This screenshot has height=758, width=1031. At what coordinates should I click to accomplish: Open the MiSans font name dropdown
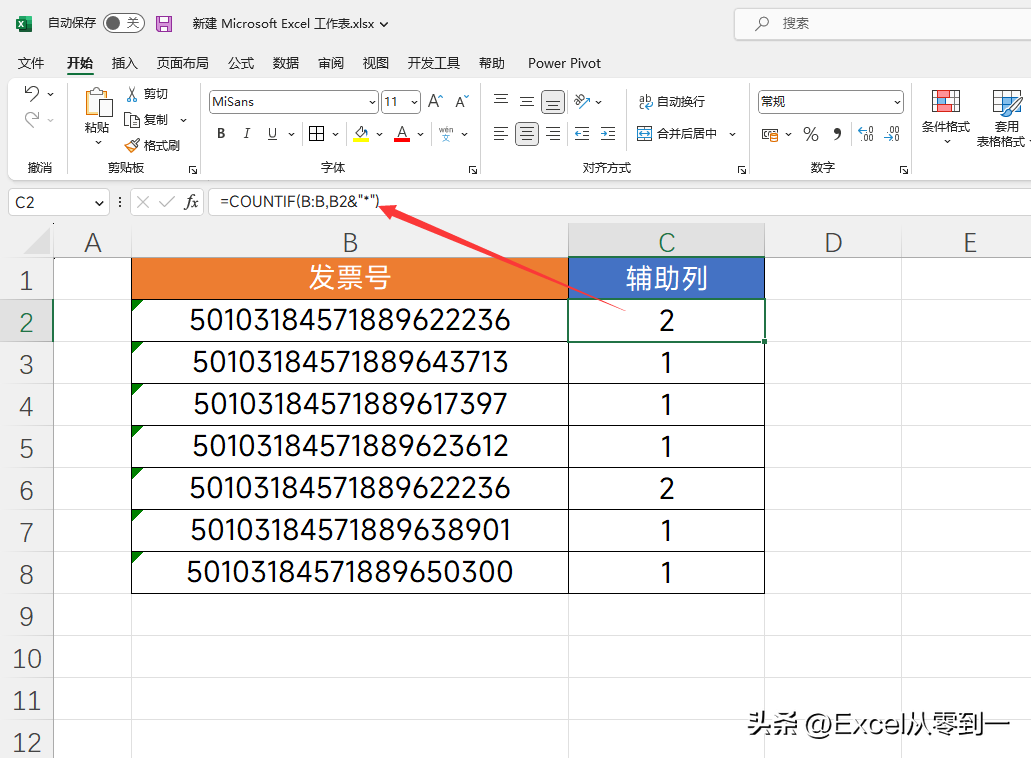coord(372,102)
